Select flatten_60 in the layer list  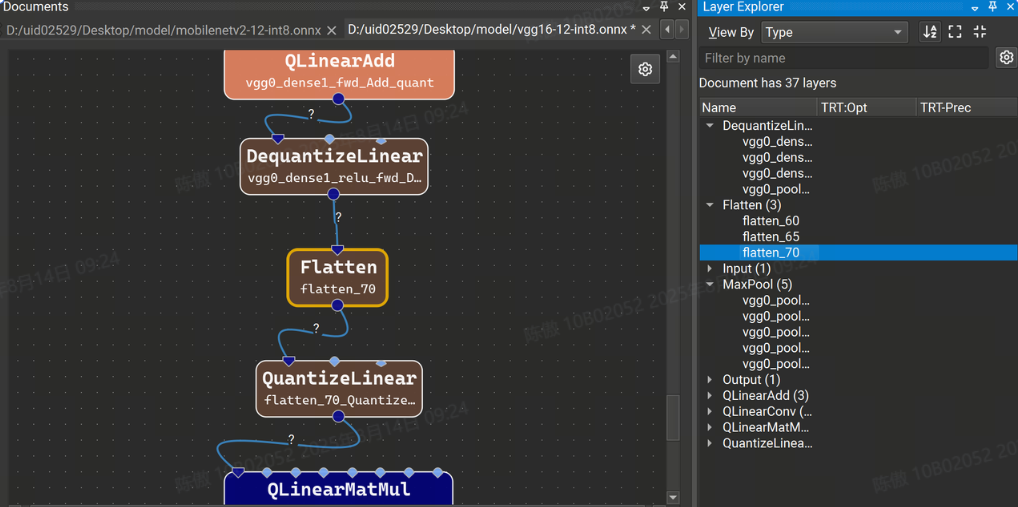tap(771, 221)
